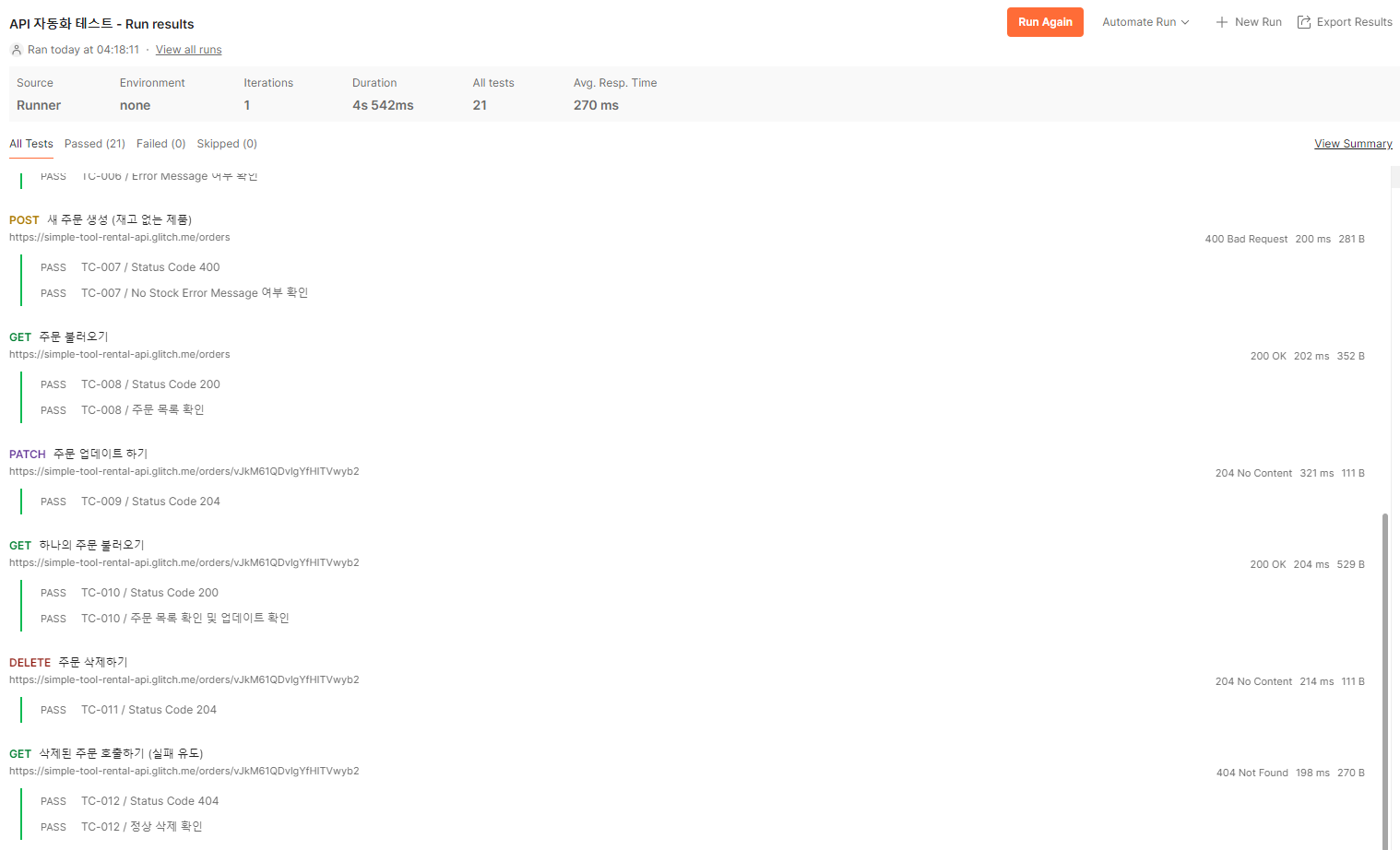Open the View Summary link
This screenshot has width=1400, height=850.
pyautogui.click(x=1353, y=144)
